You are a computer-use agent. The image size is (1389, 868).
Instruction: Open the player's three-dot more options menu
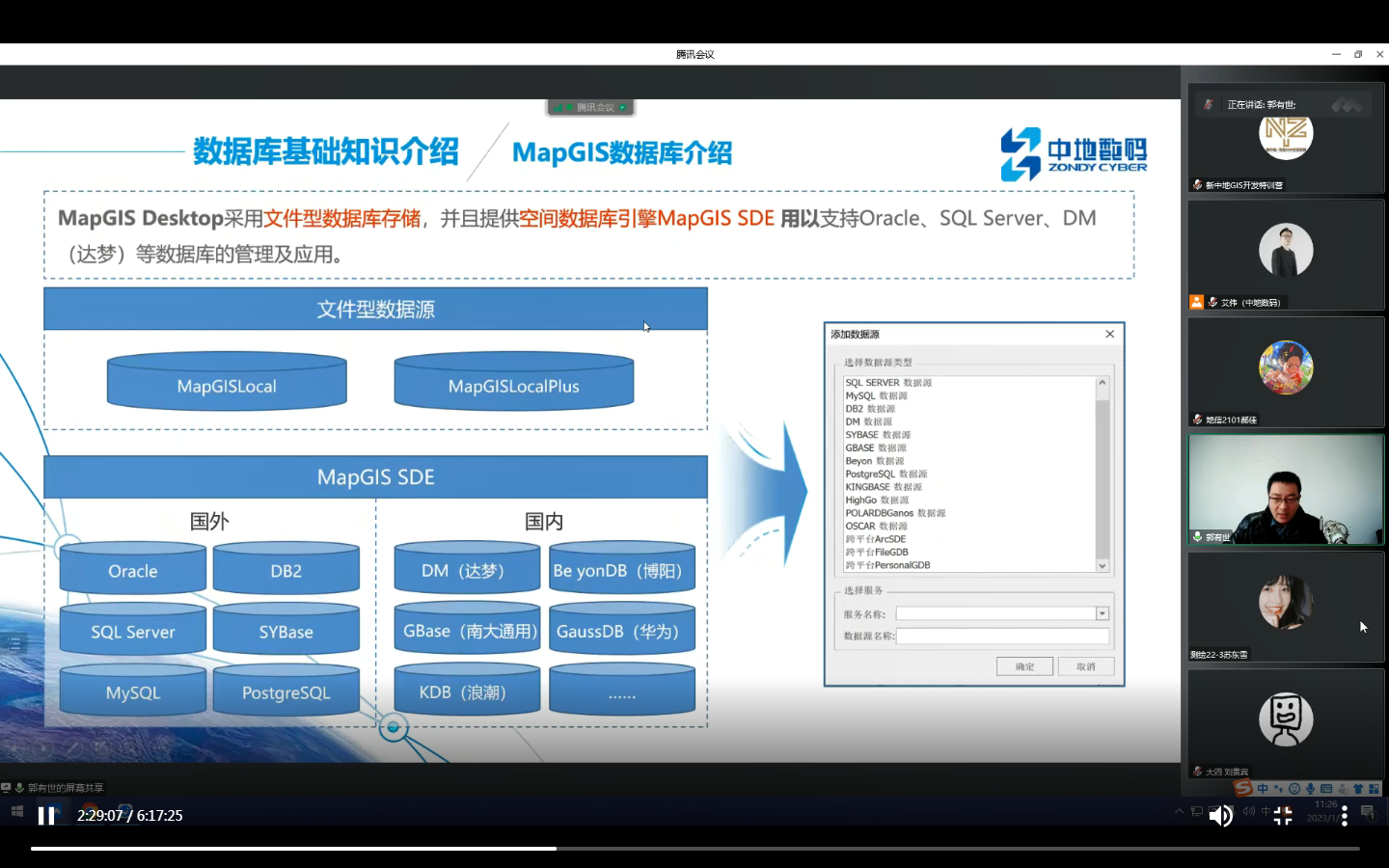tap(1345, 816)
